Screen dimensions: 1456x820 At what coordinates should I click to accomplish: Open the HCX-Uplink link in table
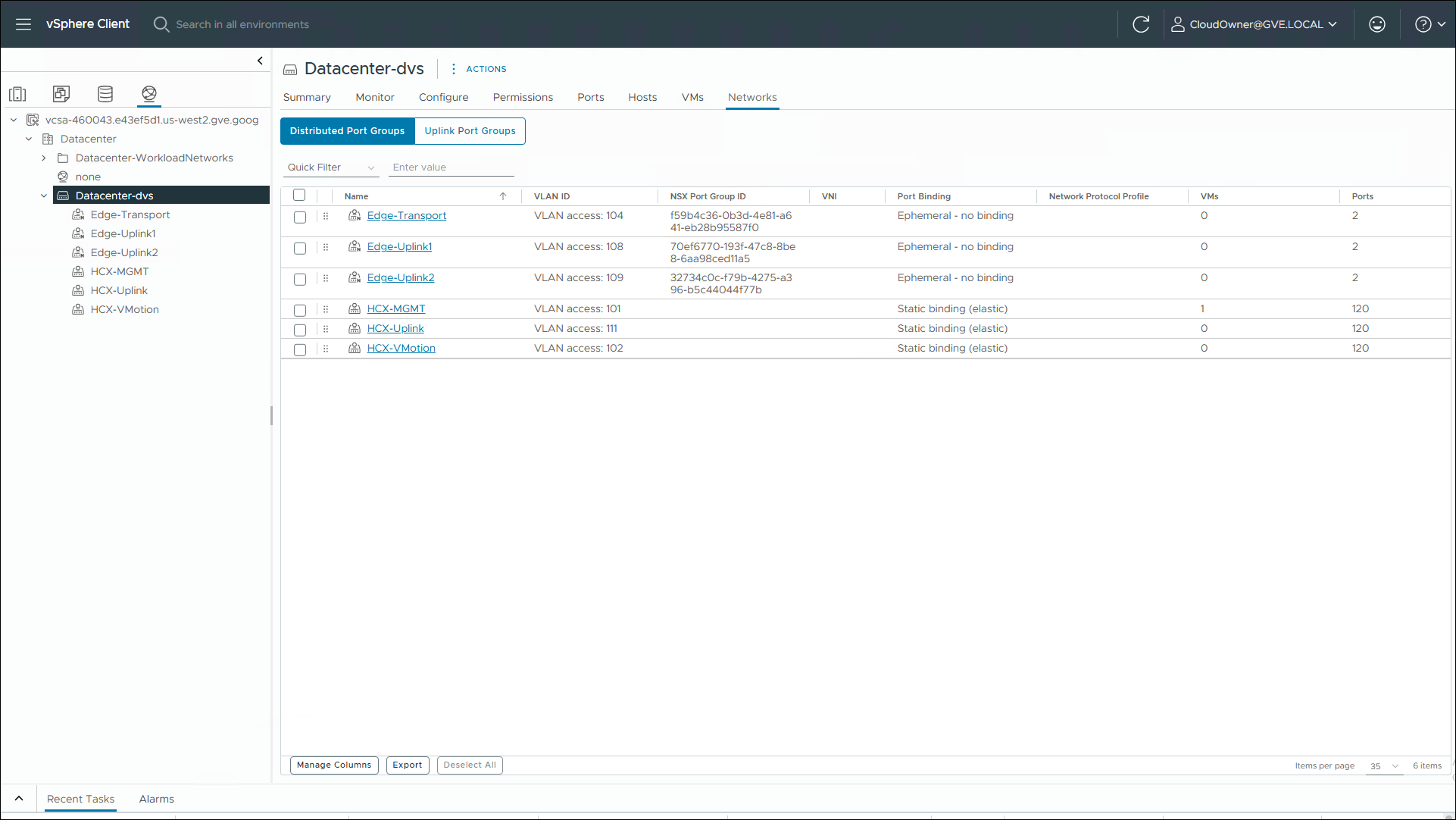(x=395, y=329)
